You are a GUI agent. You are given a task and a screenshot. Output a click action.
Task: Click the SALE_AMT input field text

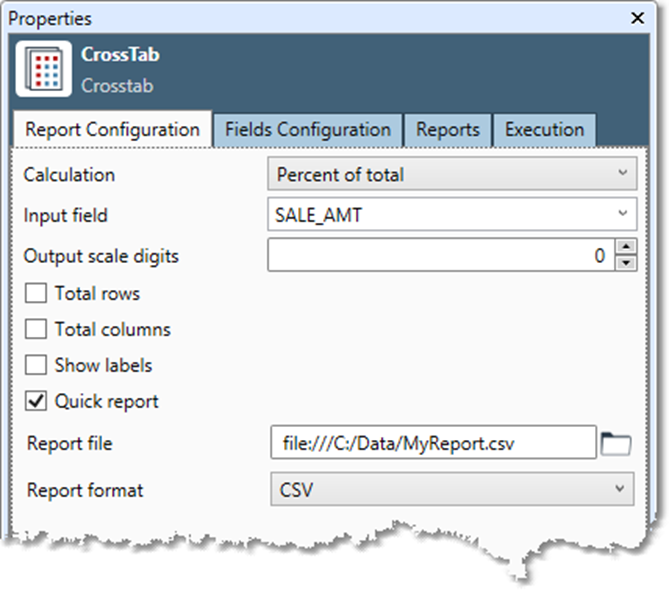320,214
